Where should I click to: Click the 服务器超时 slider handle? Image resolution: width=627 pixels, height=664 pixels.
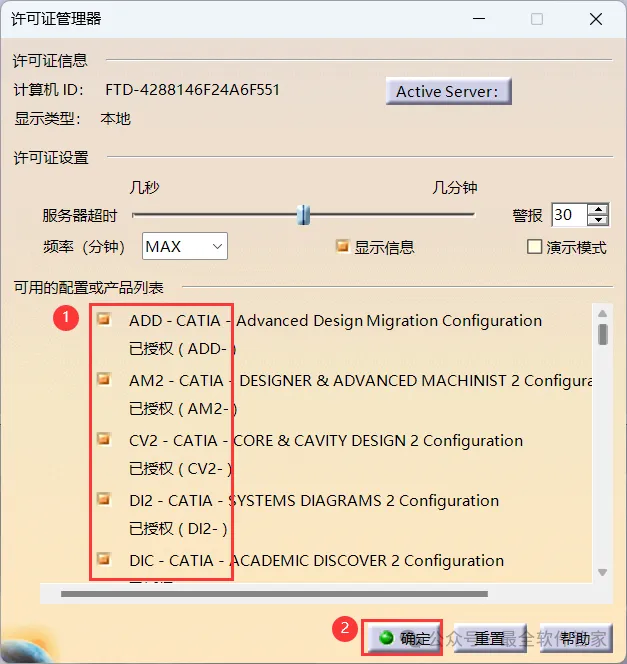tap(303, 215)
